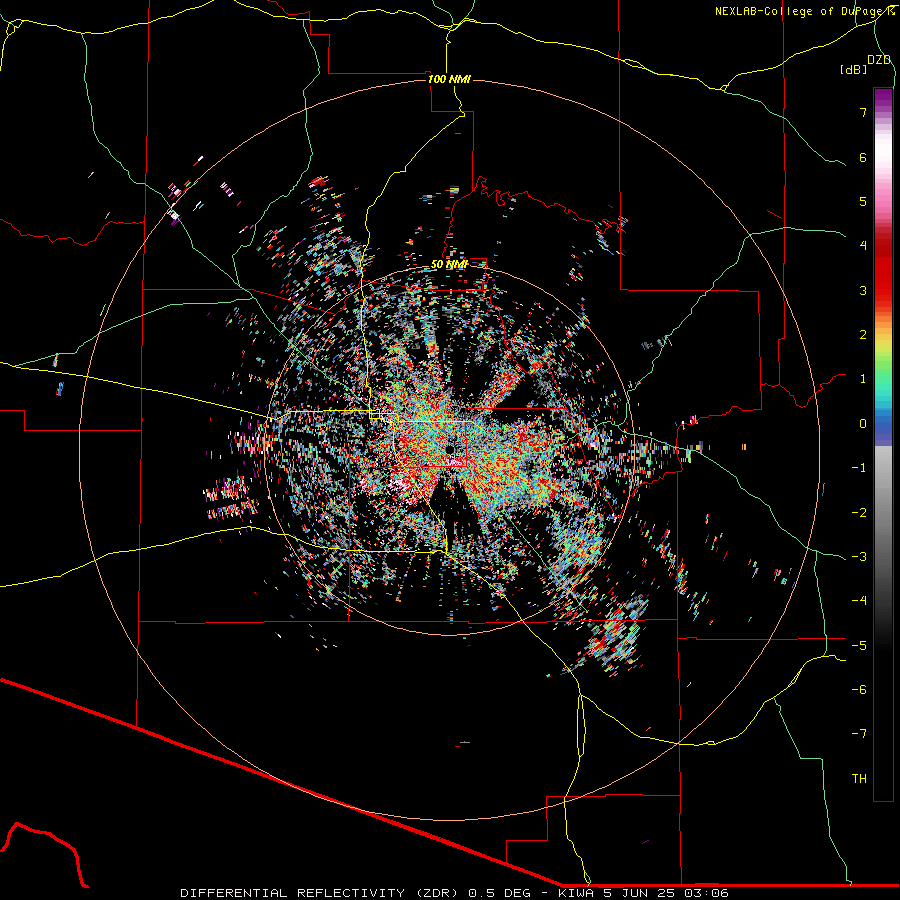Screen dimensions: 900x900
Task: Click the legend value 2
Action: (863, 335)
